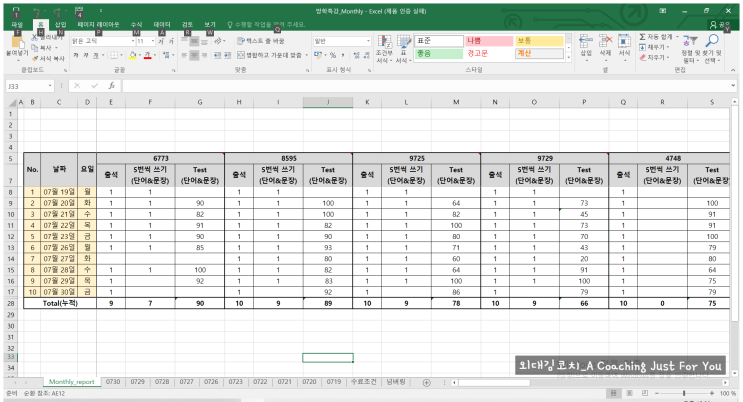Image resolution: width=743 pixels, height=402 pixels.
Task: Open the font size dropdown showing 11
Action: [x=153, y=41]
